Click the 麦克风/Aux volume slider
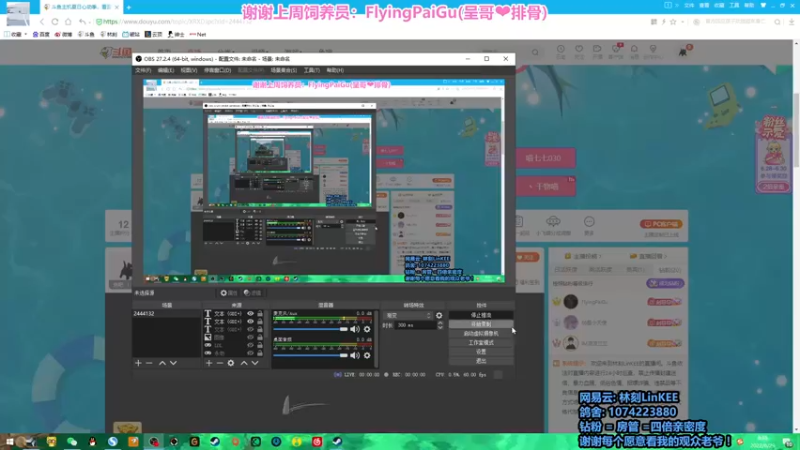The width and height of the screenshot is (800, 450). (310, 329)
